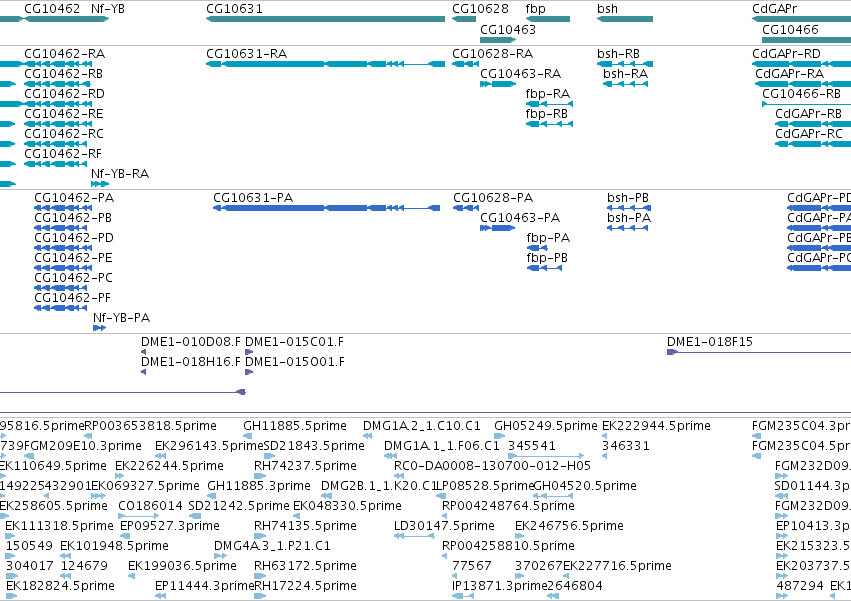The image size is (851, 601).
Task: Click EST label RH74237.5prime
Action: pyautogui.click(x=305, y=466)
